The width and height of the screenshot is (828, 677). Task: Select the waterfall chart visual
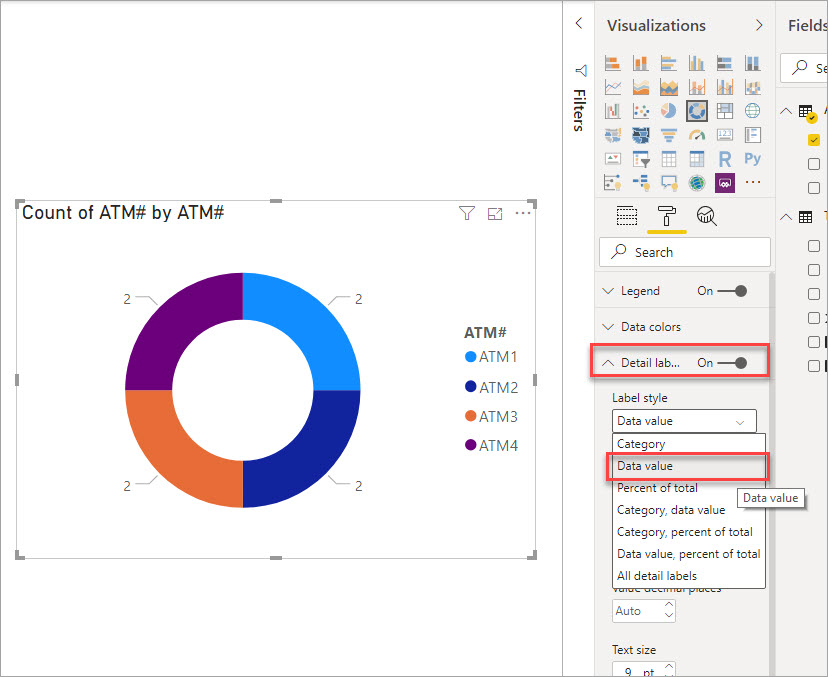pos(613,111)
